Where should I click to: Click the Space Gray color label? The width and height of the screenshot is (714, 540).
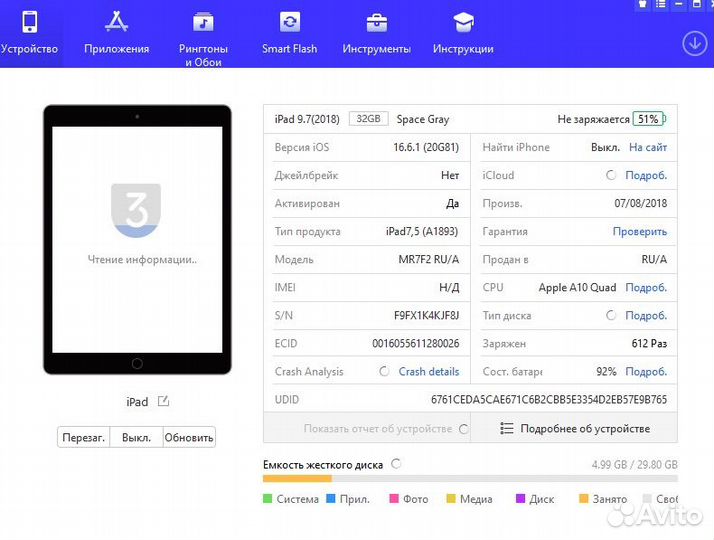(x=423, y=119)
